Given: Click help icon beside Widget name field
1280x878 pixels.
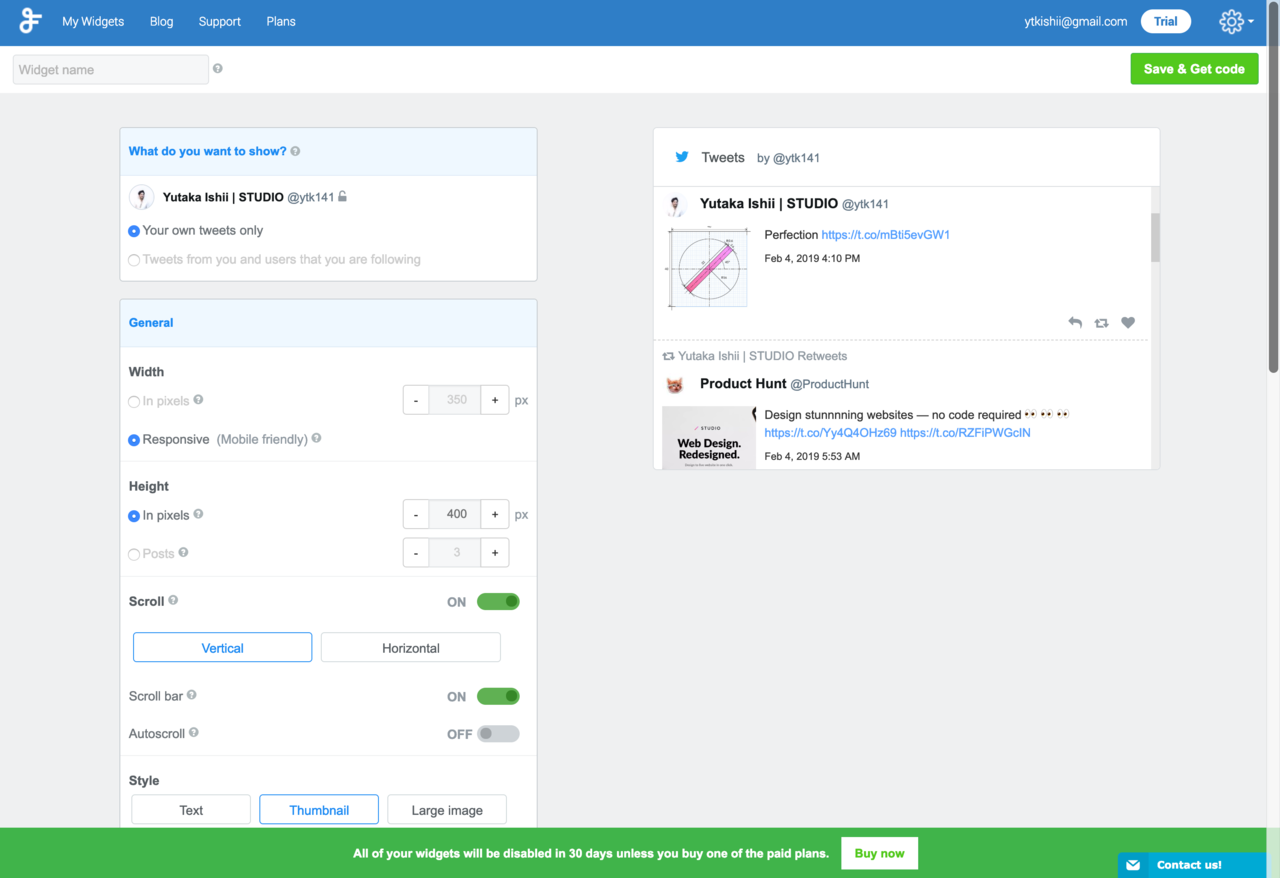Looking at the screenshot, I should (217, 69).
